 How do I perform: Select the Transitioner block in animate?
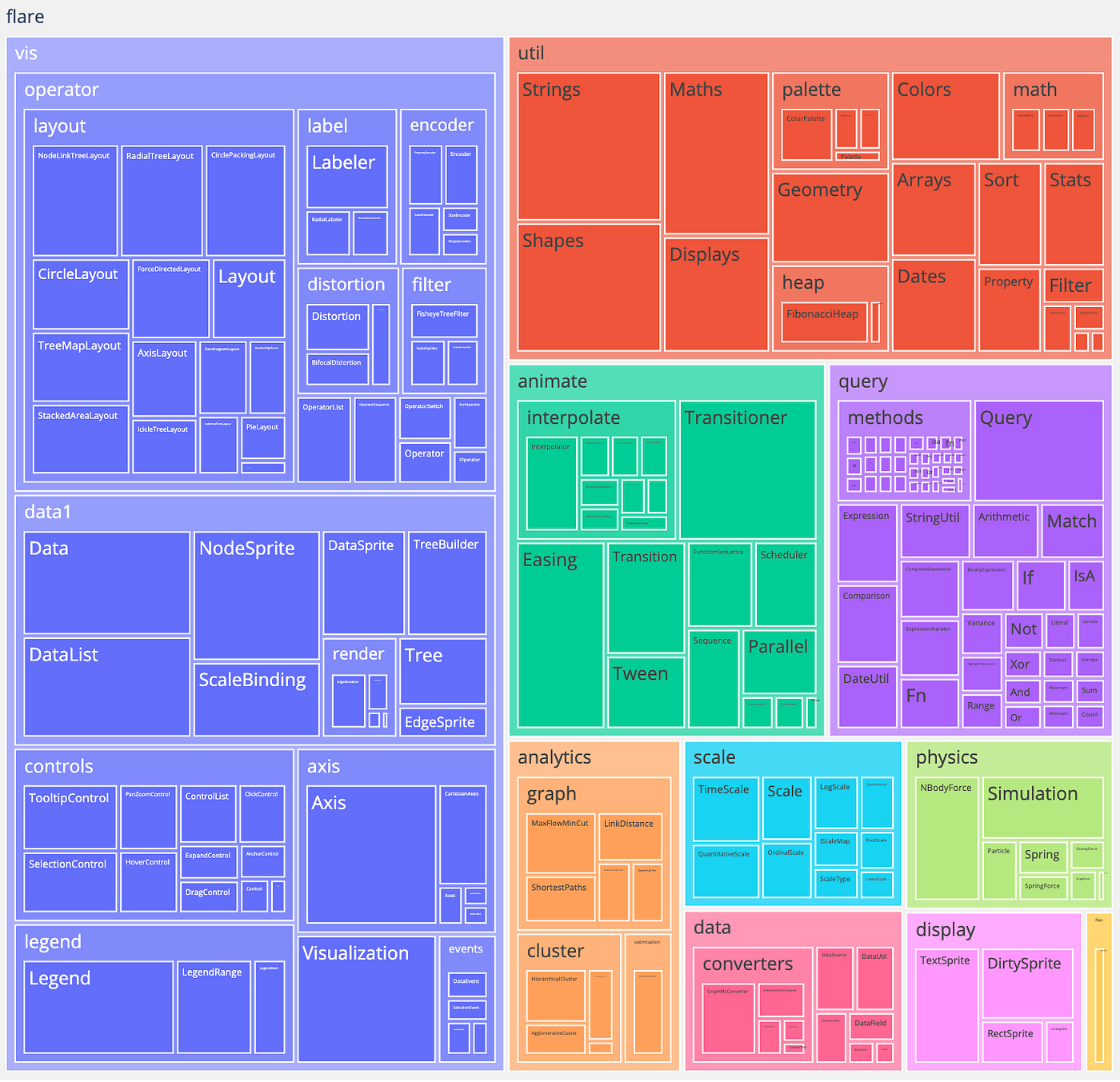[x=746, y=470]
